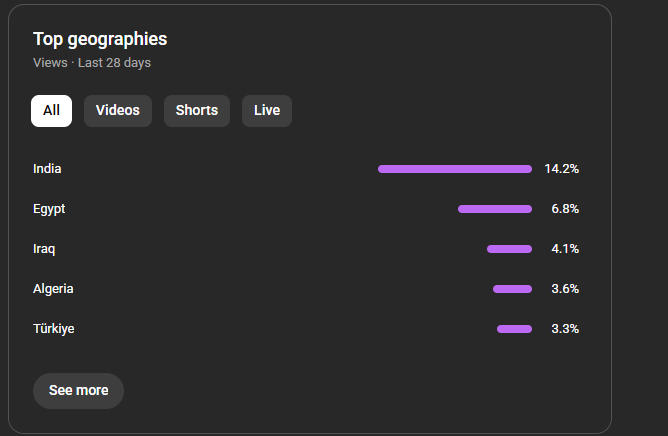668x436 pixels.
Task: Click the Views Last 28 days subtitle
Action: pos(92,63)
